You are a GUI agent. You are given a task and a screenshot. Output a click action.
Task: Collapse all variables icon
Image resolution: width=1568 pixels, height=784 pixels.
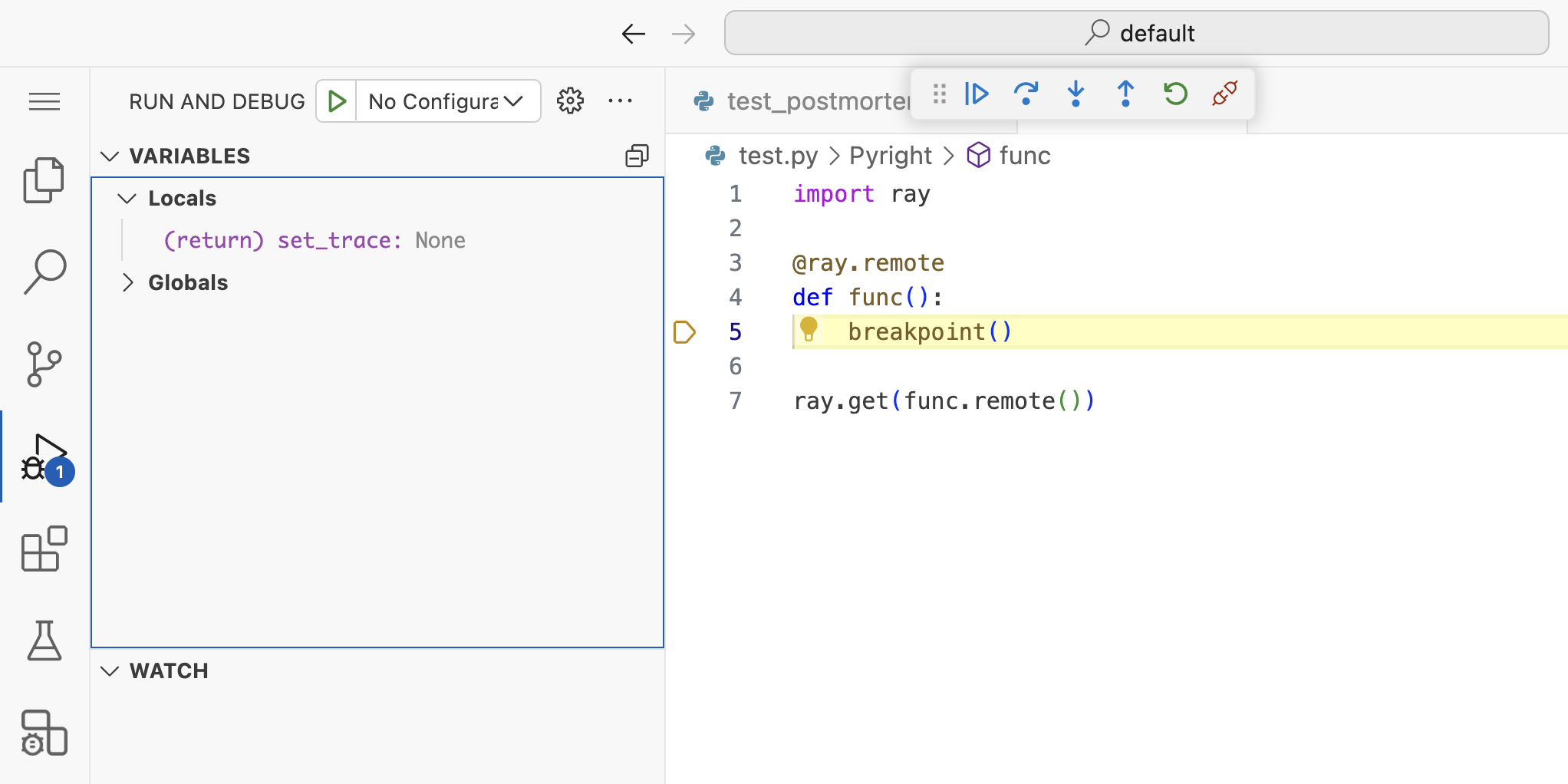(x=637, y=156)
